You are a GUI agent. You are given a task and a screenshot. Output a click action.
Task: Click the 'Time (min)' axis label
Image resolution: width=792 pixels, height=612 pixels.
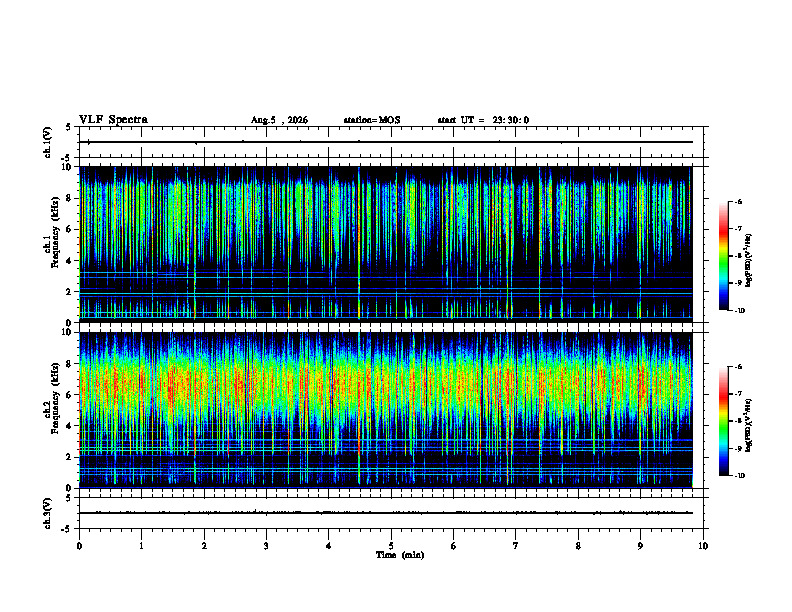[x=400, y=555]
